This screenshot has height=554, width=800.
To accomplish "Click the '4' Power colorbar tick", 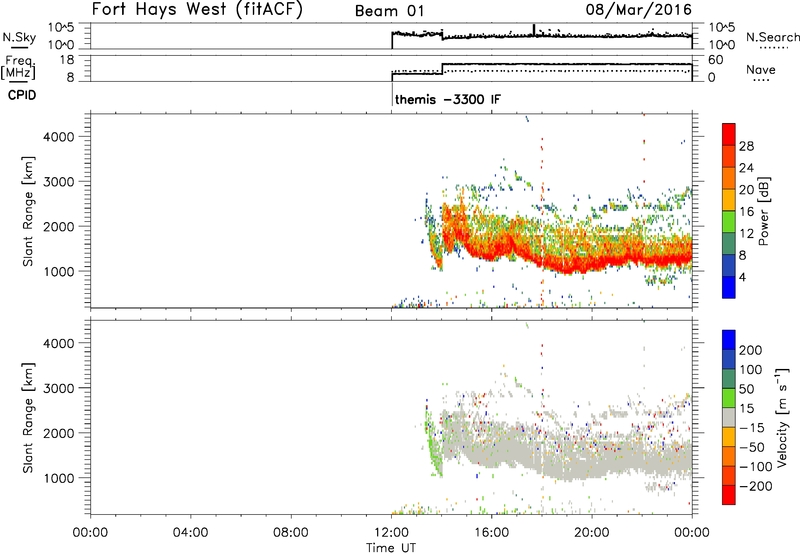I will 742,277.
